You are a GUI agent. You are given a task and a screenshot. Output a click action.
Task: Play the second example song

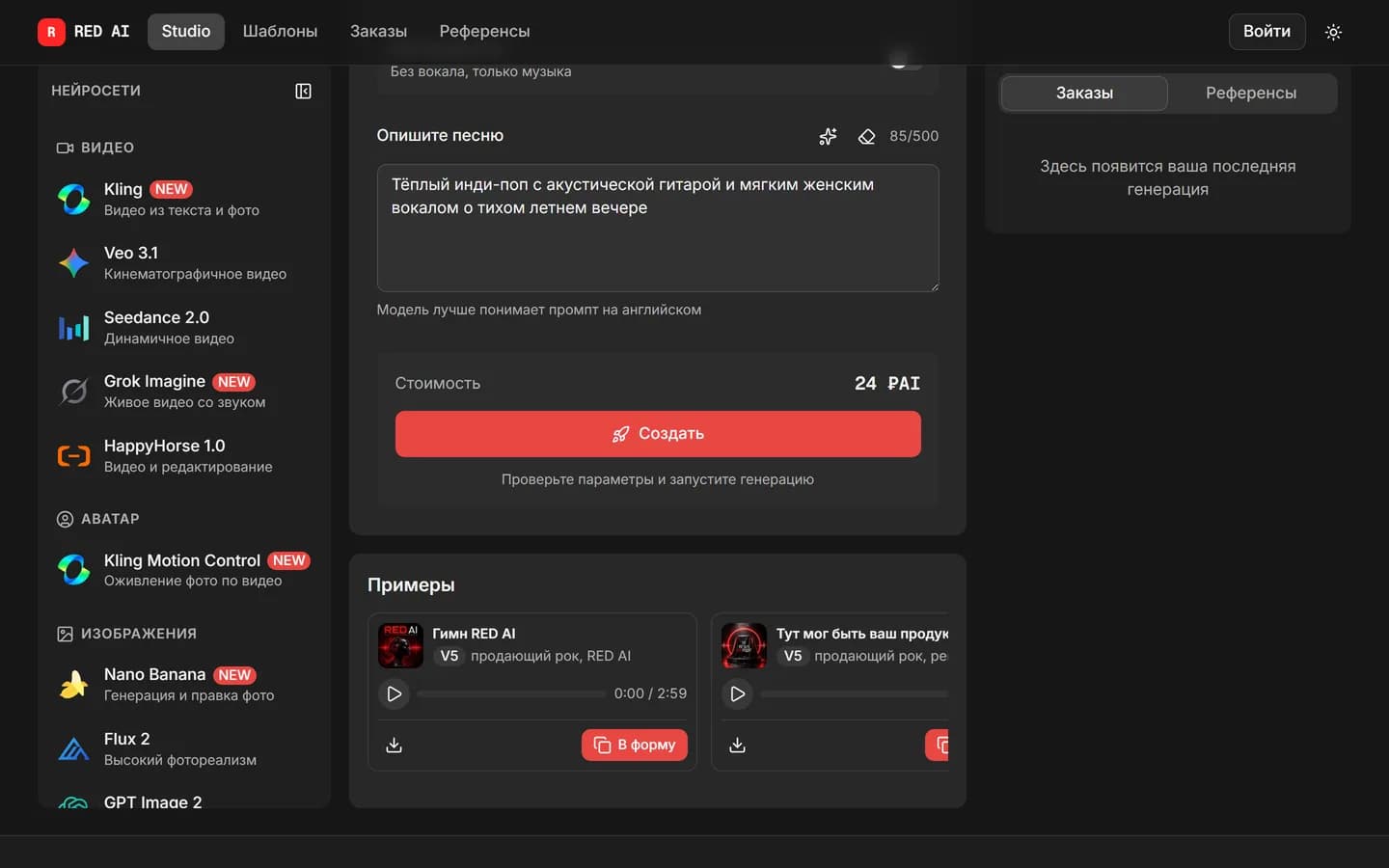(x=737, y=693)
